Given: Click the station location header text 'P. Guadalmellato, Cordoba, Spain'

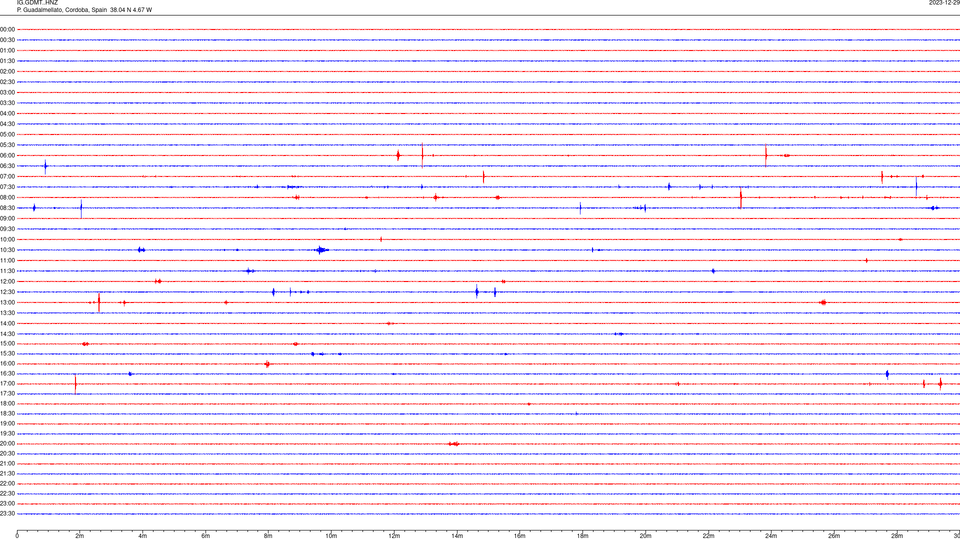Looking at the screenshot, I should (x=62, y=10).
